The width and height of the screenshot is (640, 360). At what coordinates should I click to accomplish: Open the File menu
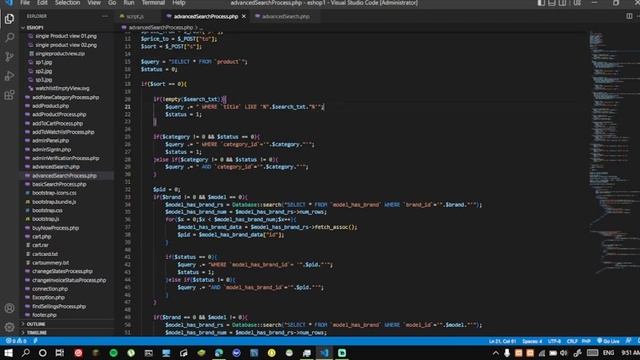coord(25,3)
